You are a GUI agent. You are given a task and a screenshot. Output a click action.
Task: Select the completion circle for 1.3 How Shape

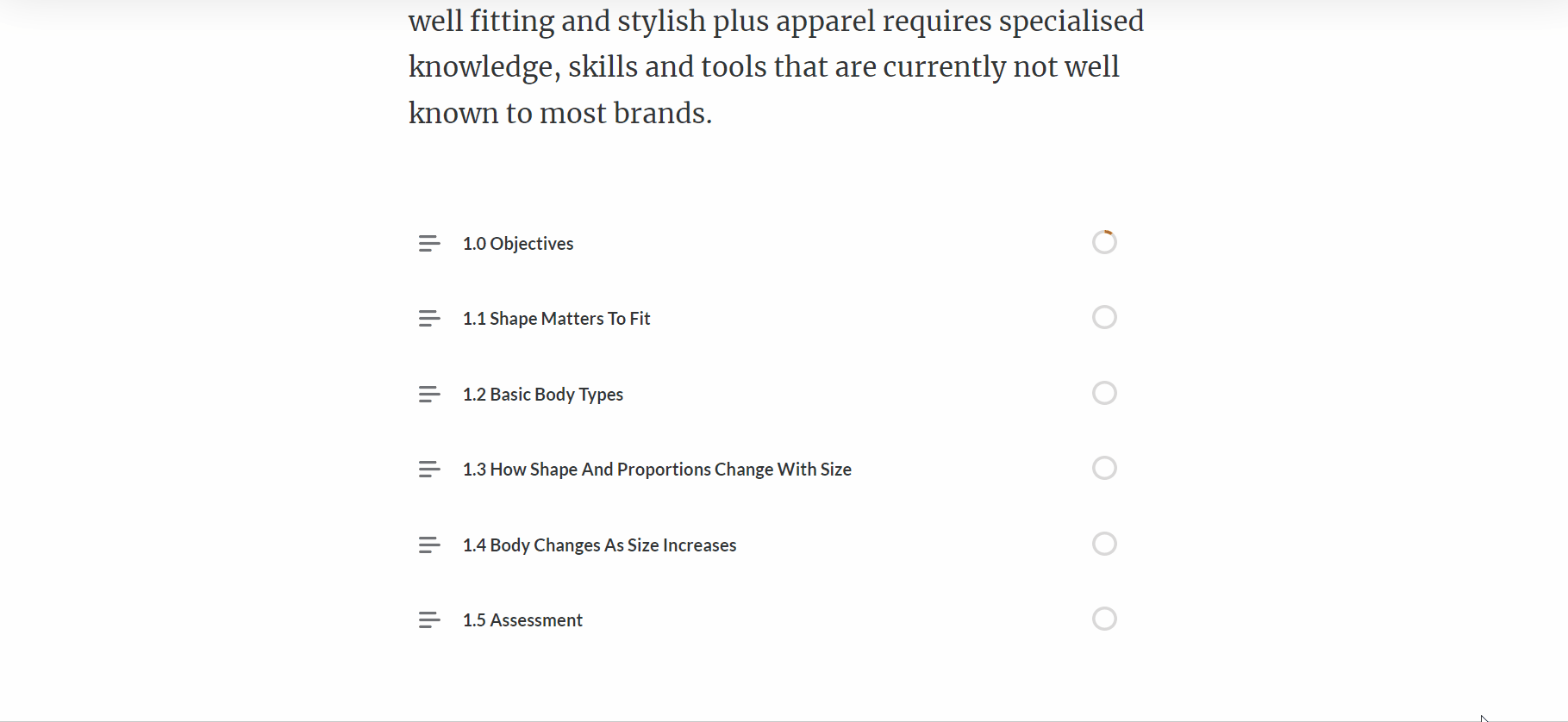1104,468
